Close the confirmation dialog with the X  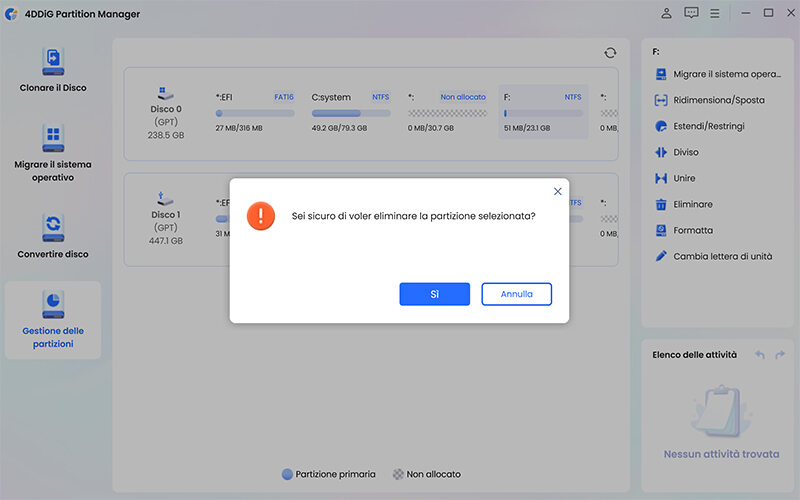[x=557, y=191]
